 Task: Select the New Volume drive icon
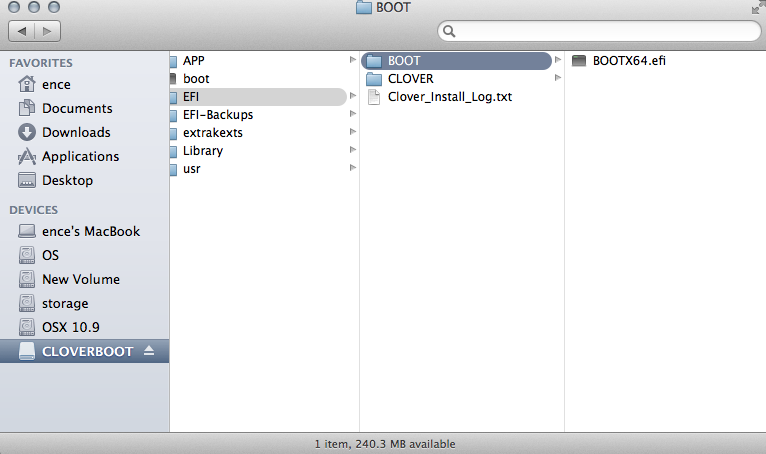[27, 279]
